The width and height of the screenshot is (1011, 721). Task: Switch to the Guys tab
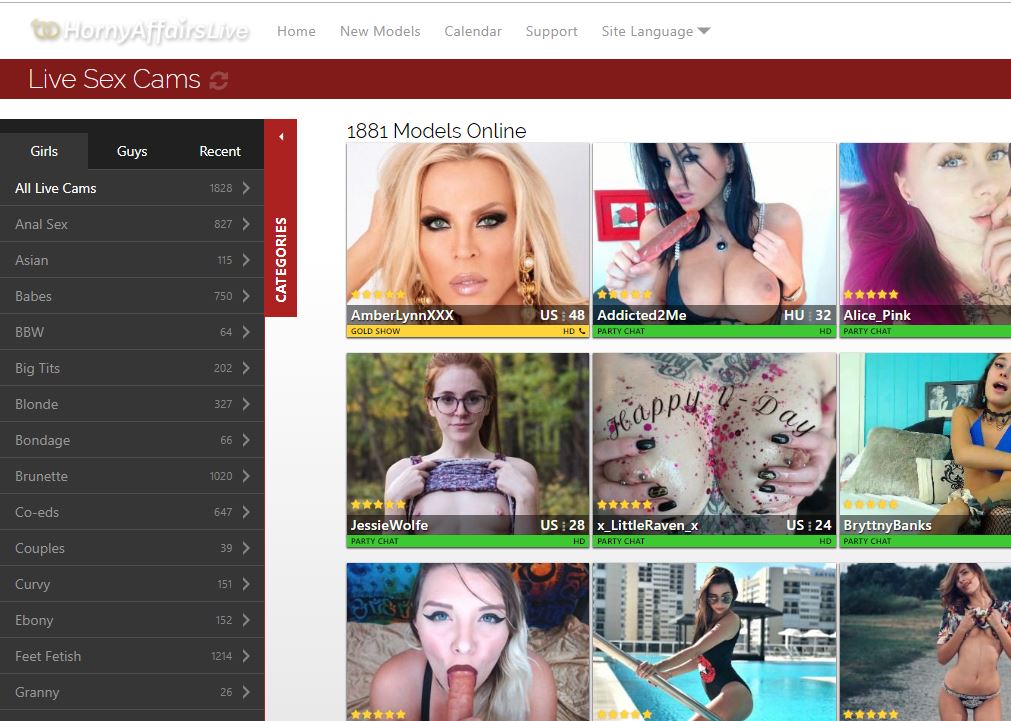click(x=132, y=151)
